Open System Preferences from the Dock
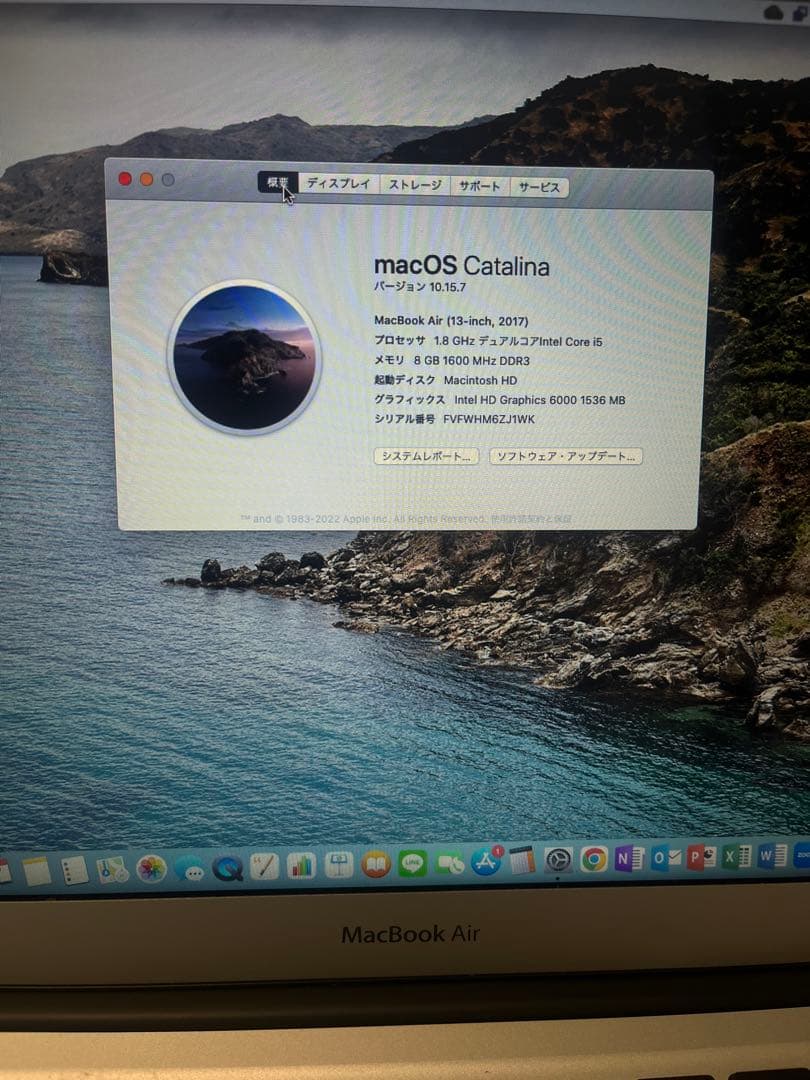This screenshot has width=810, height=1080. pyautogui.click(x=558, y=862)
